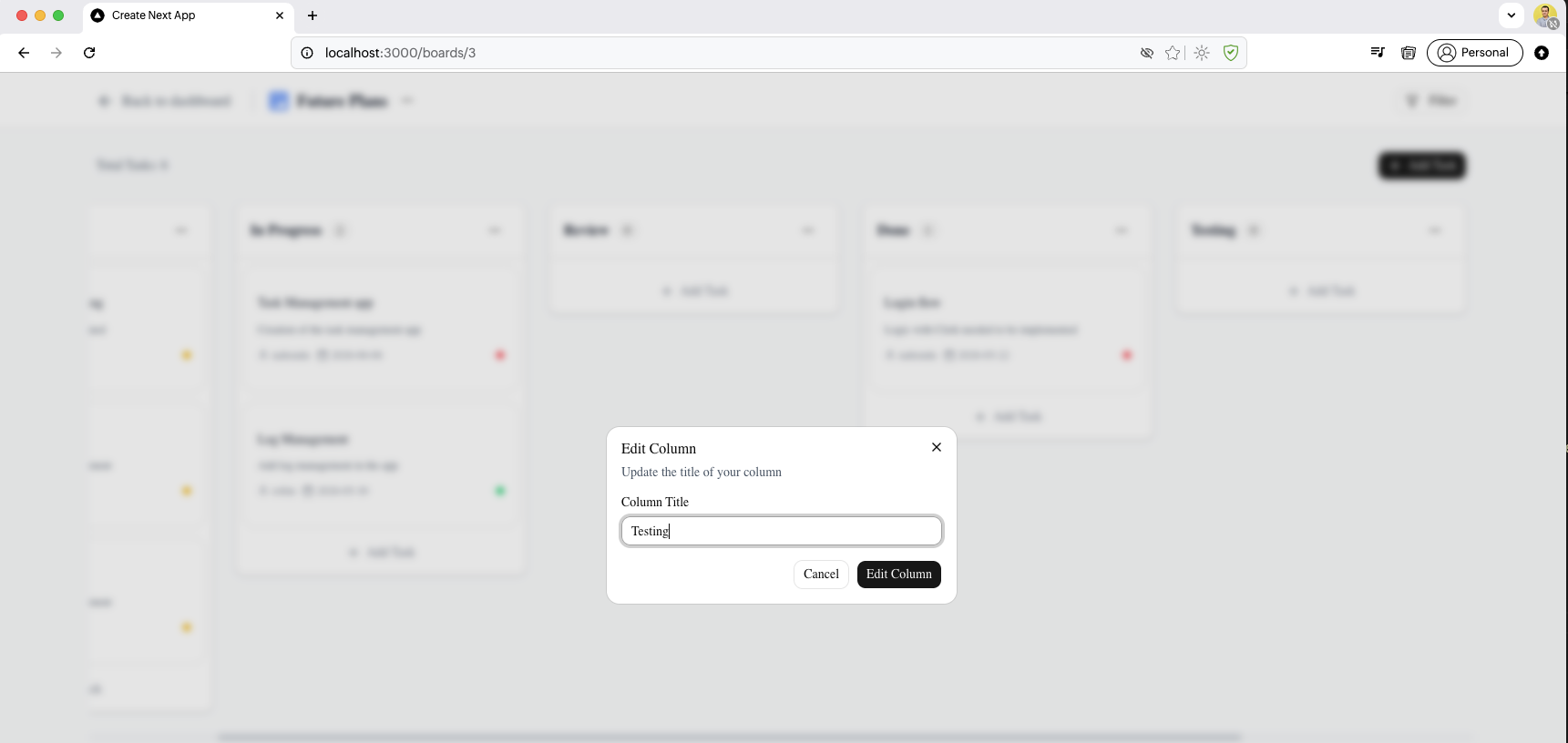Reload the page with refresh icon
This screenshot has width=1568, height=743.
click(89, 53)
